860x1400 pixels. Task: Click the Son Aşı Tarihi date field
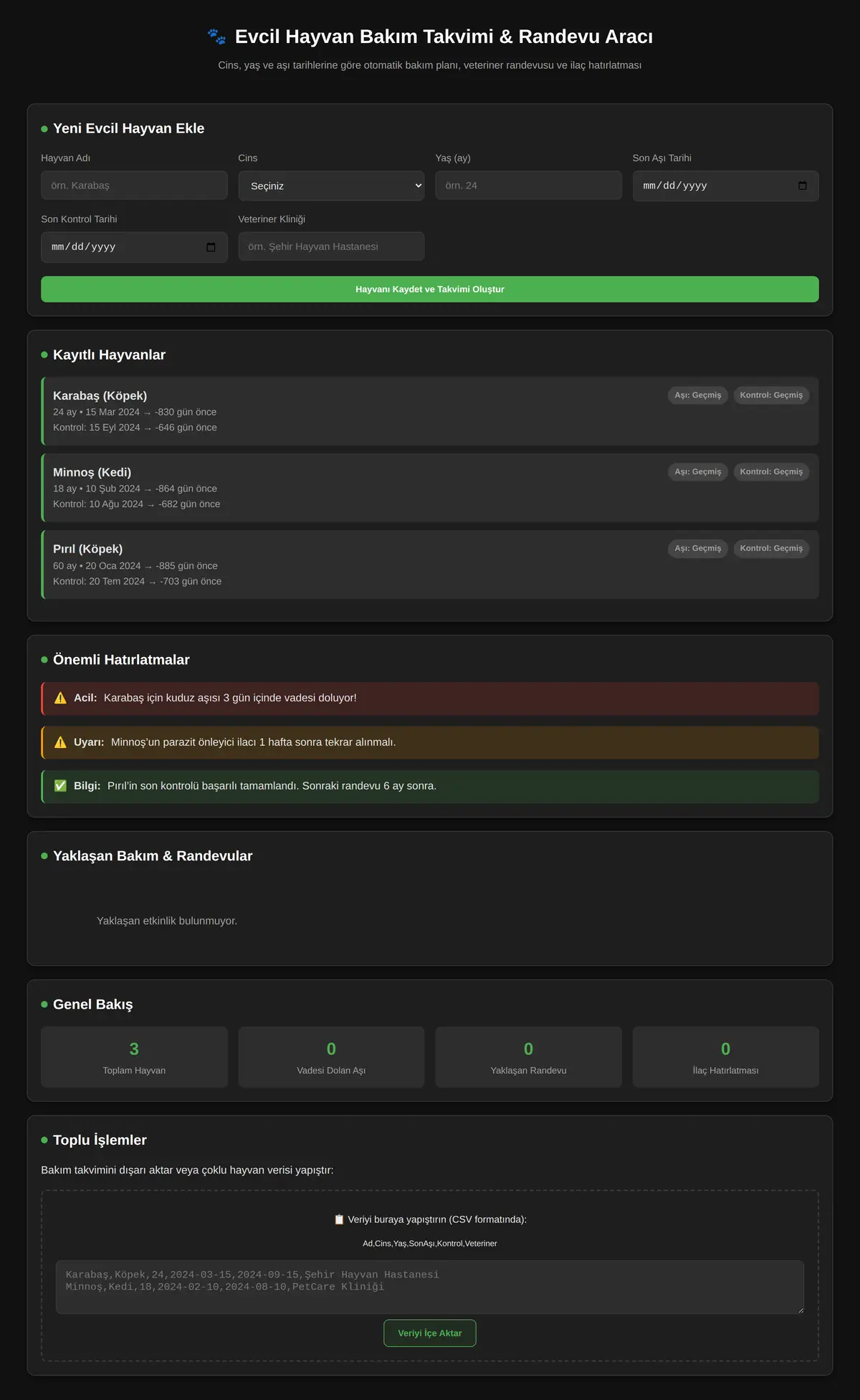pyautogui.click(x=725, y=186)
